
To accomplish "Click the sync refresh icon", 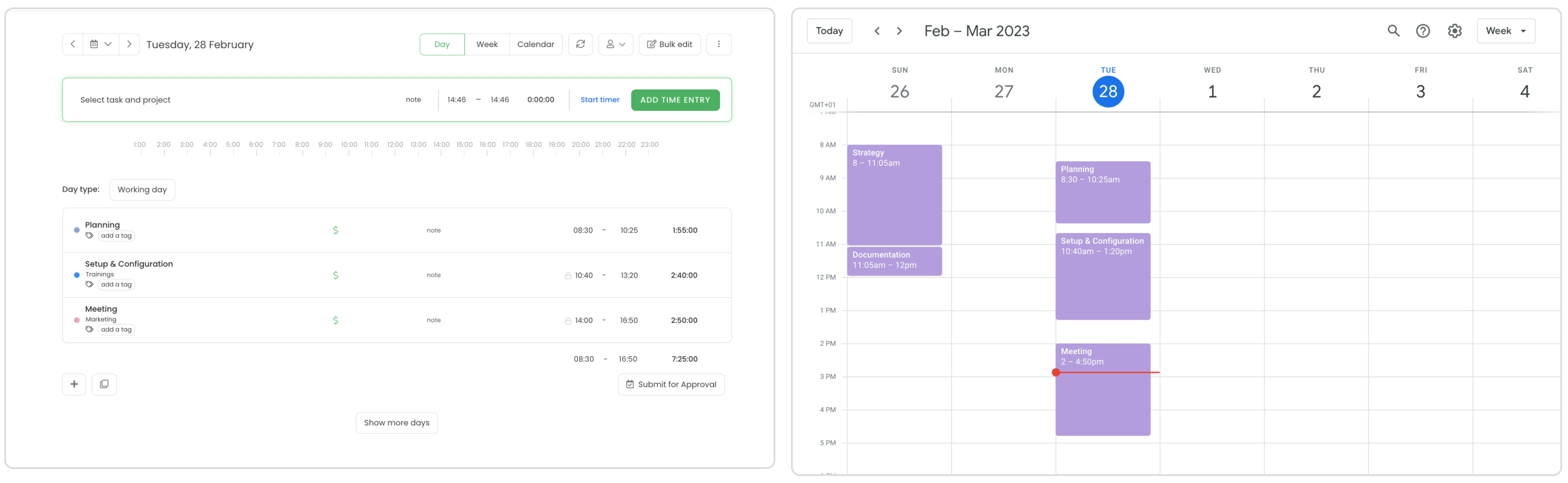I will click(x=580, y=44).
